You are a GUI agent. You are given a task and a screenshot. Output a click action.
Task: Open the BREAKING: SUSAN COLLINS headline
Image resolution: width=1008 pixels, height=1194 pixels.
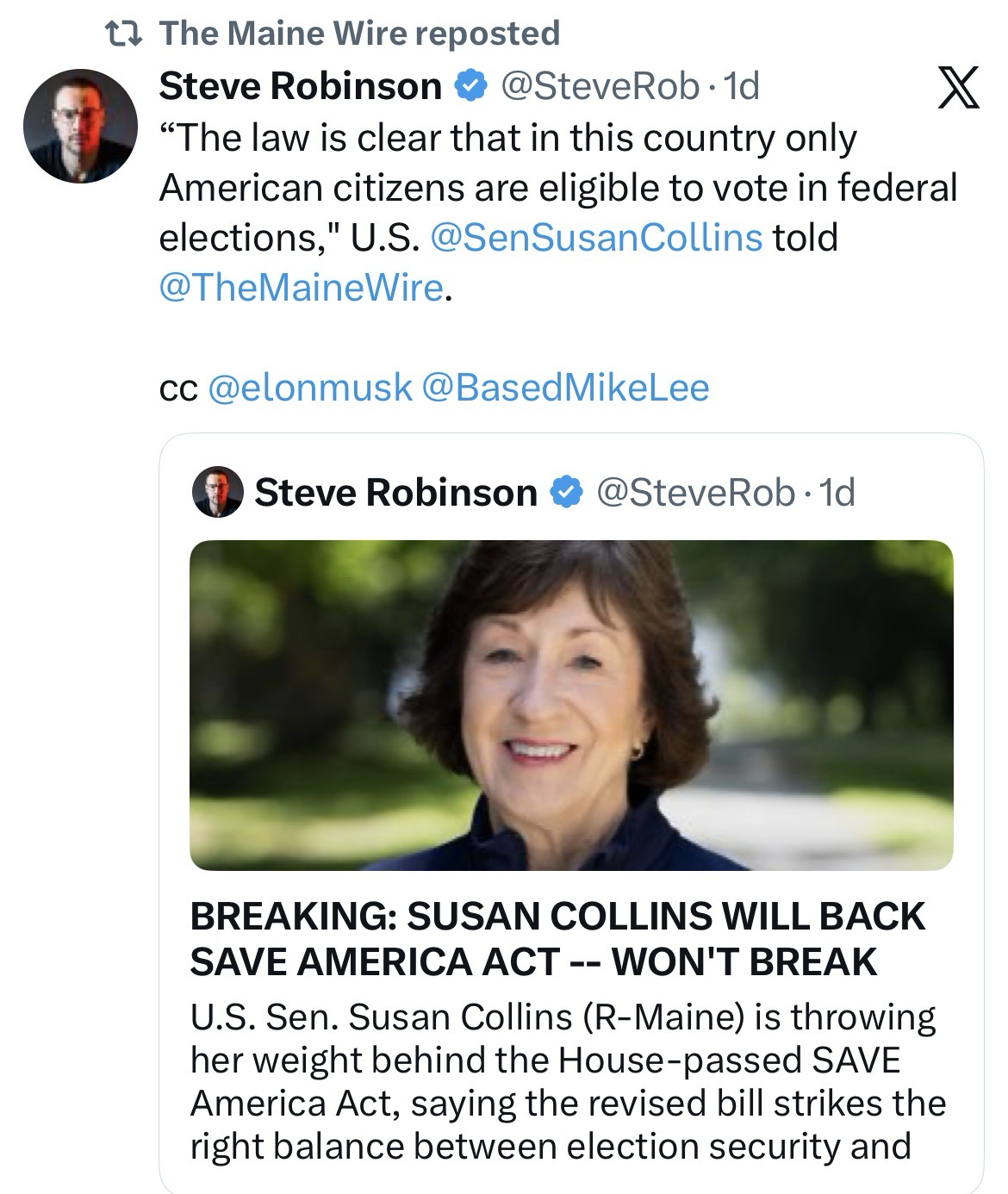point(557,938)
